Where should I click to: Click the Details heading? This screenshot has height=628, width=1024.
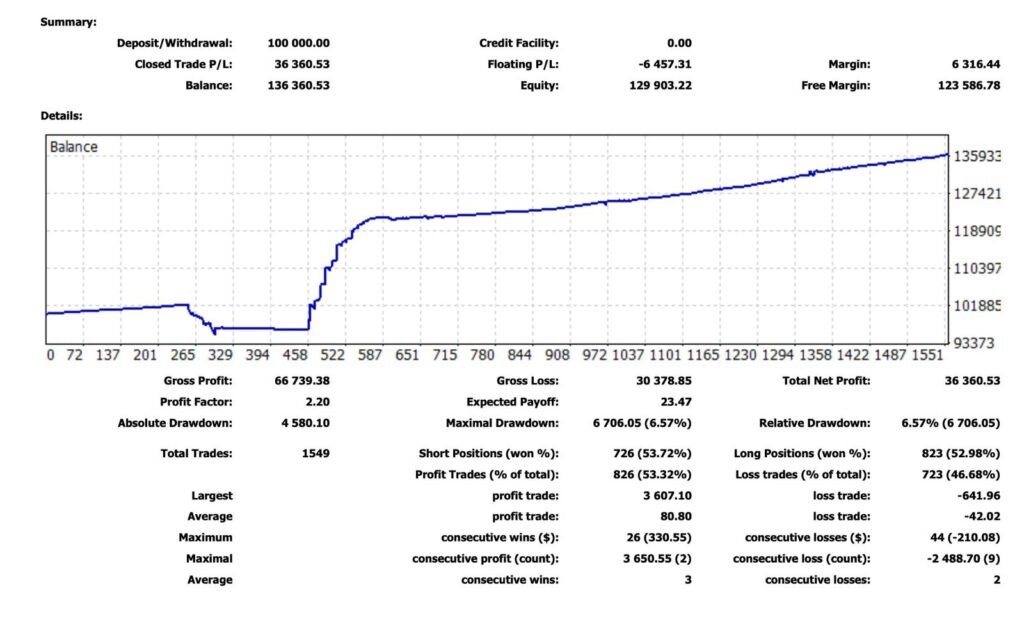(x=61, y=116)
